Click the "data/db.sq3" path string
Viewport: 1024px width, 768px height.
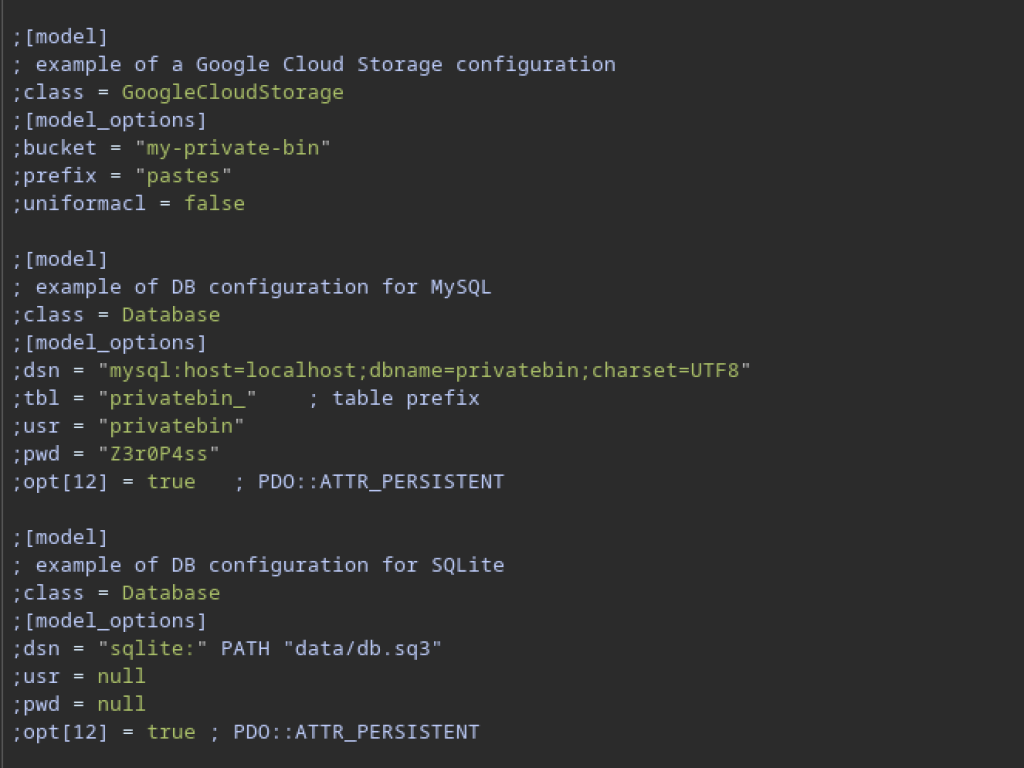362,648
